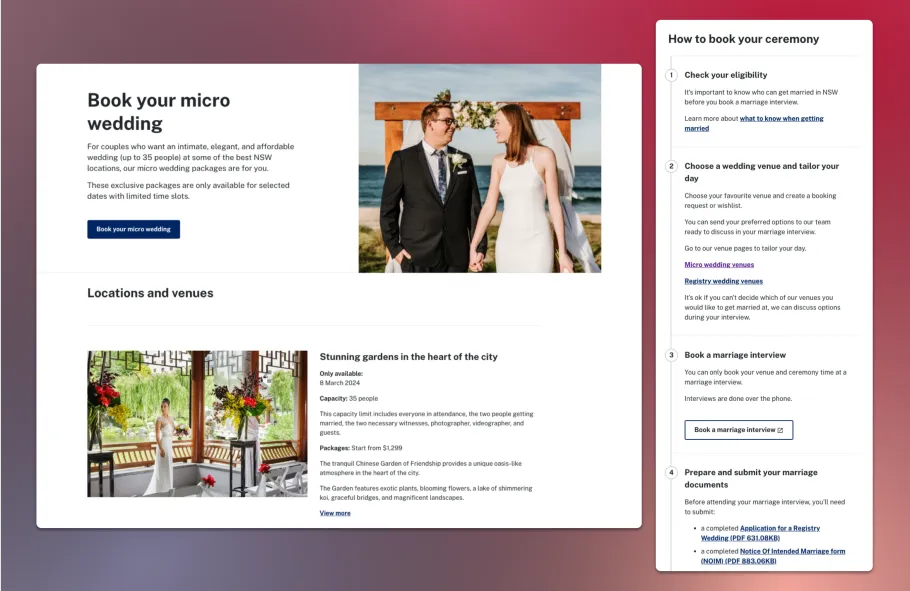
Task: Open what to know when getting married link
Action: coord(781,118)
